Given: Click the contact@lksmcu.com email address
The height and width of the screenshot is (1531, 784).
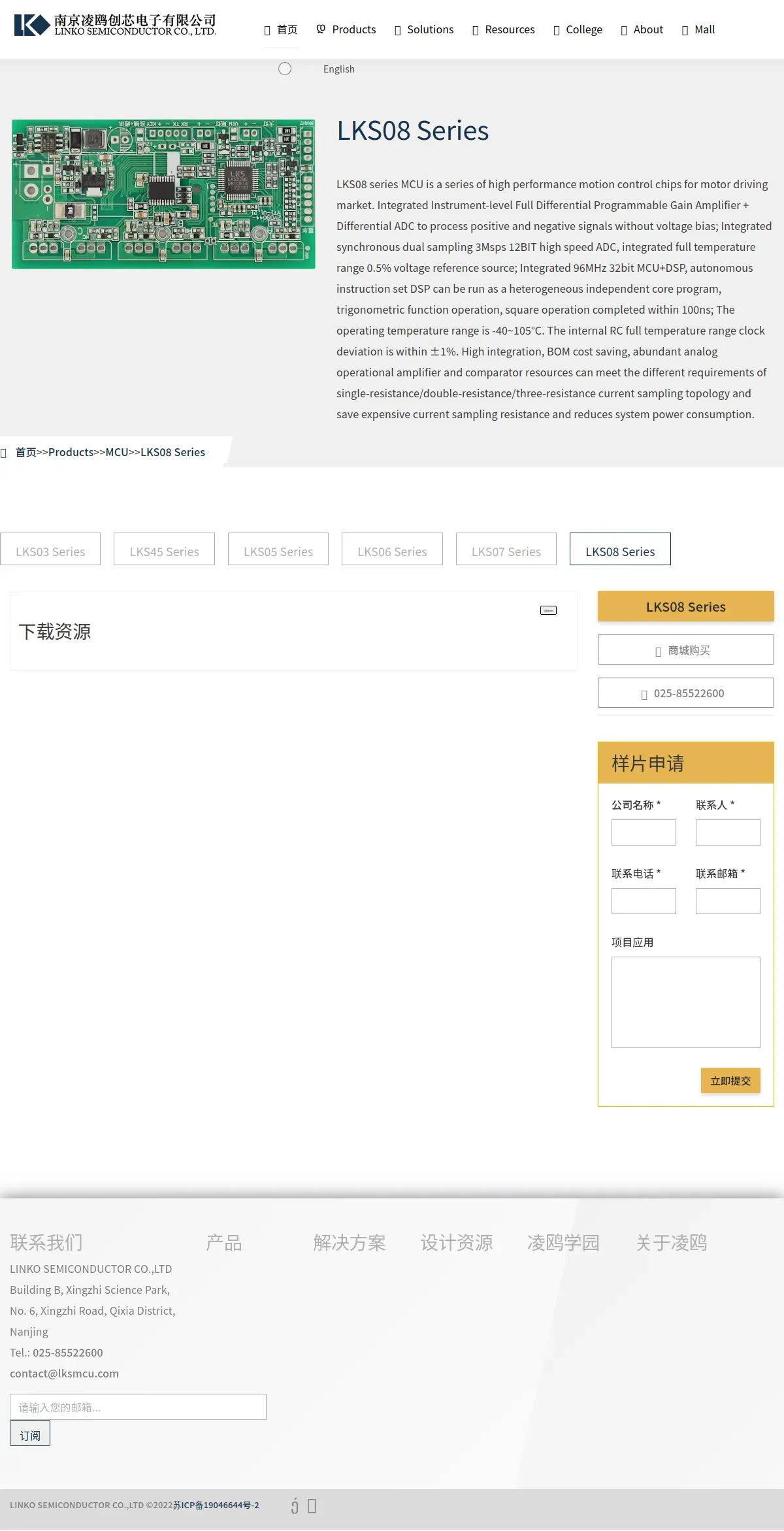Looking at the screenshot, I should (64, 1374).
